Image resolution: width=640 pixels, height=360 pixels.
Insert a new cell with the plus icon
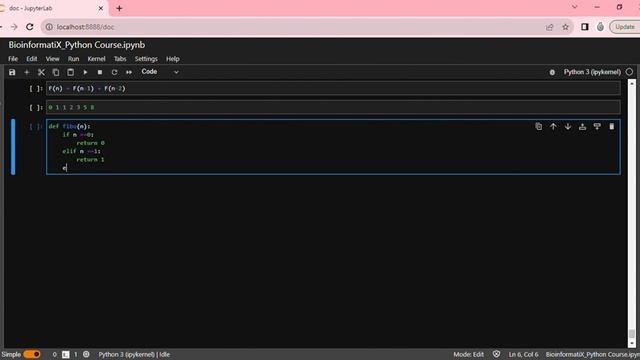[x=27, y=72]
